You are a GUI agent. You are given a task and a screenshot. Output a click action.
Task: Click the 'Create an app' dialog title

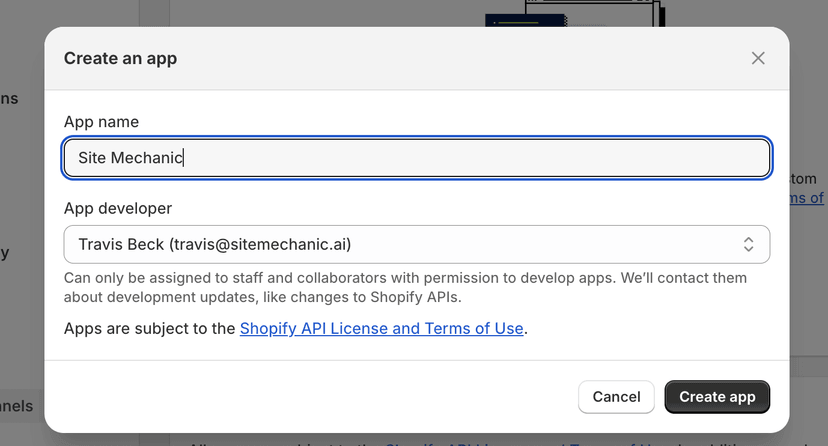pyautogui.click(x=120, y=58)
